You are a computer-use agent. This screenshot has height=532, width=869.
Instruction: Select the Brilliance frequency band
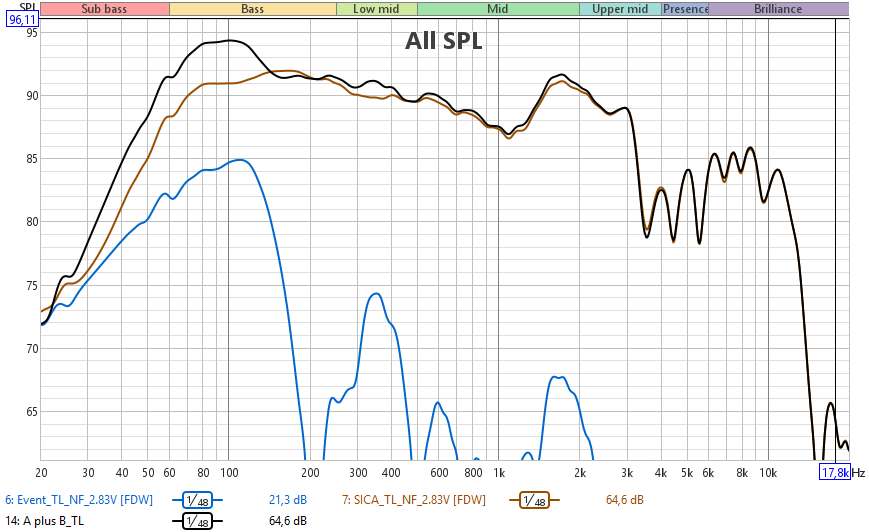778,9
